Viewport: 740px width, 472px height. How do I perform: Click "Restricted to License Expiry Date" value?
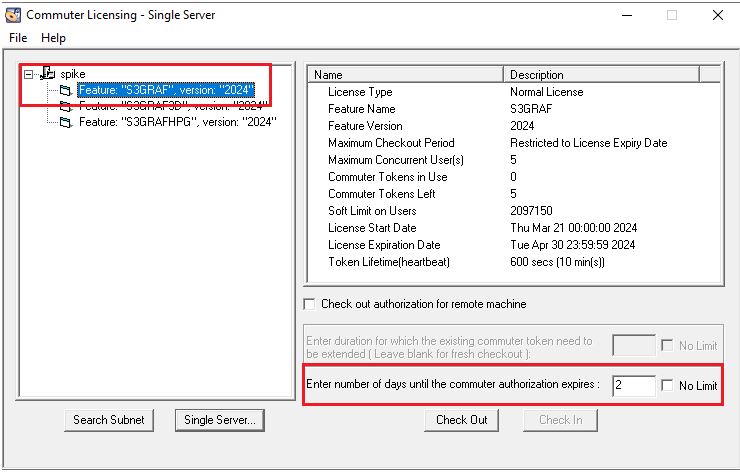click(x=589, y=143)
